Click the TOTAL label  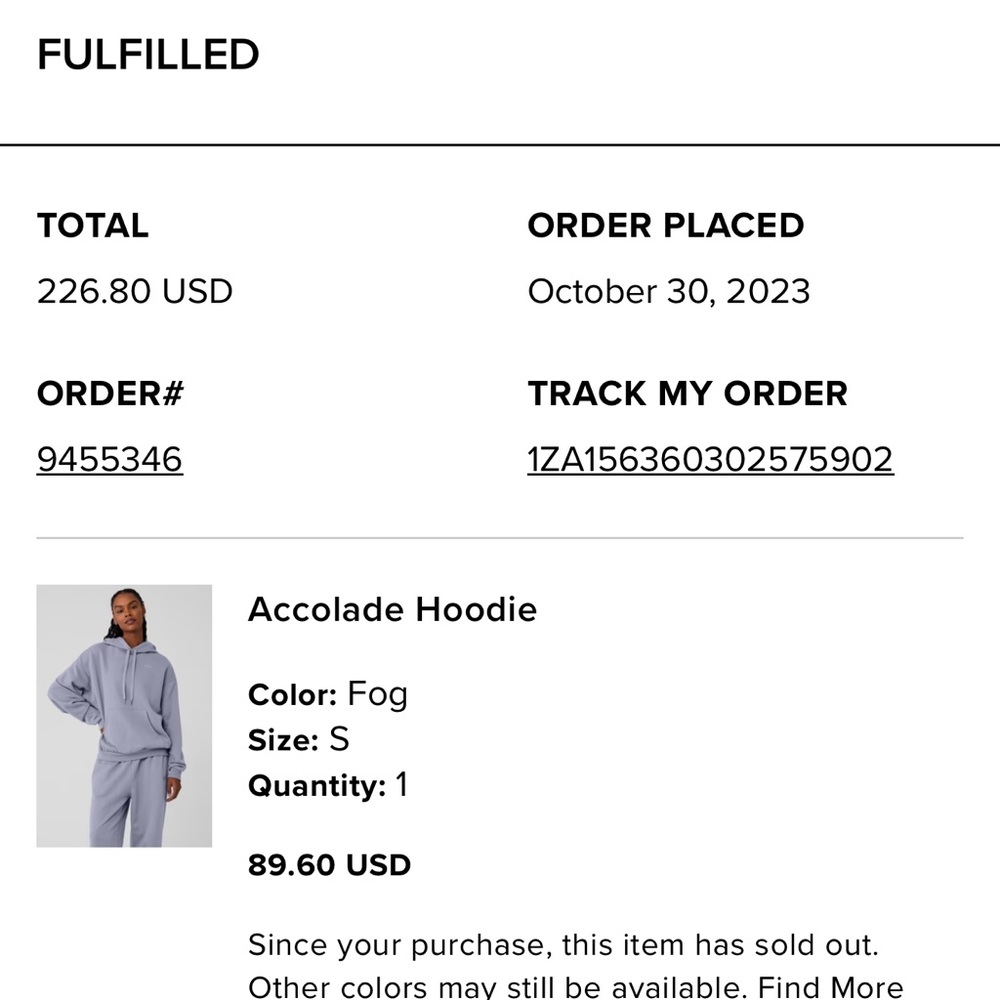pos(92,226)
